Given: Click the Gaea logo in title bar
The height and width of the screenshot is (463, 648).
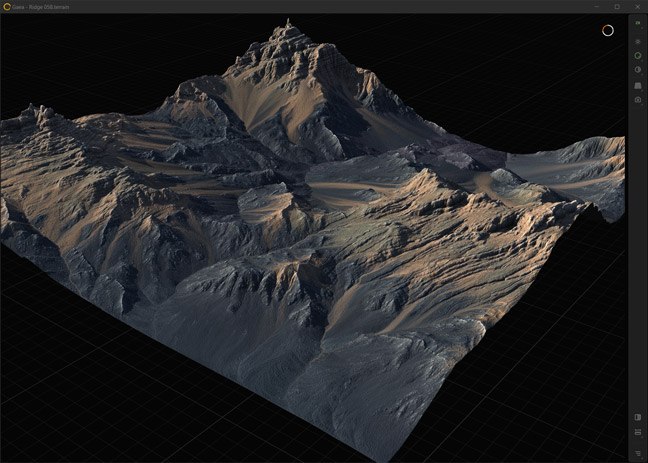Looking at the screenshot, I should (7, 6).
